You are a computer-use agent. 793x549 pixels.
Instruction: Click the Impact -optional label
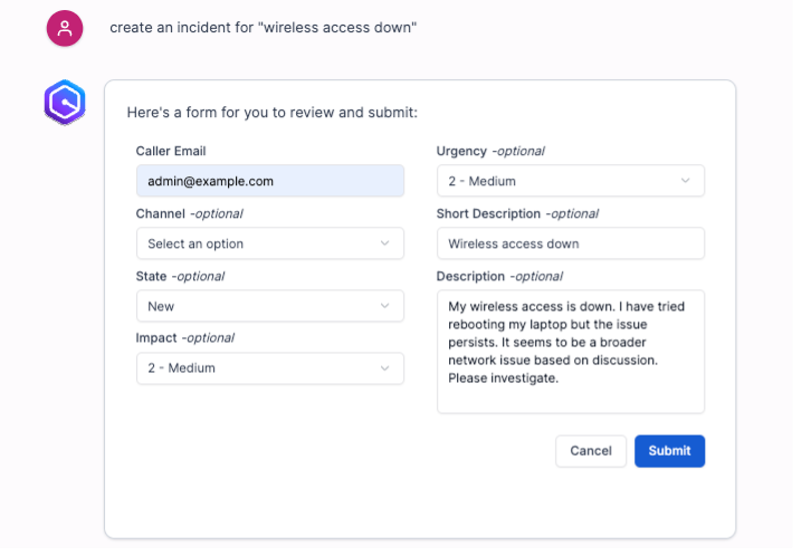[x=185, y=338]
